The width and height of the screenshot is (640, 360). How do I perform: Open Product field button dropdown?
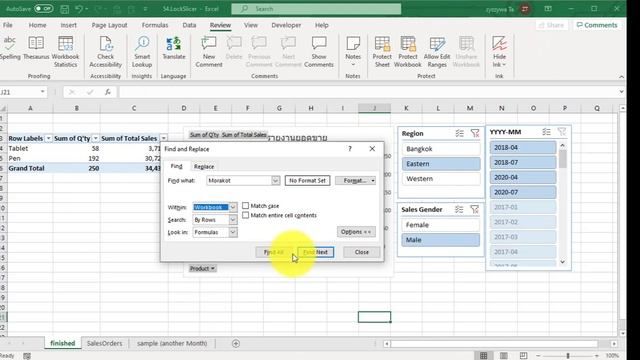click(202, 269)
